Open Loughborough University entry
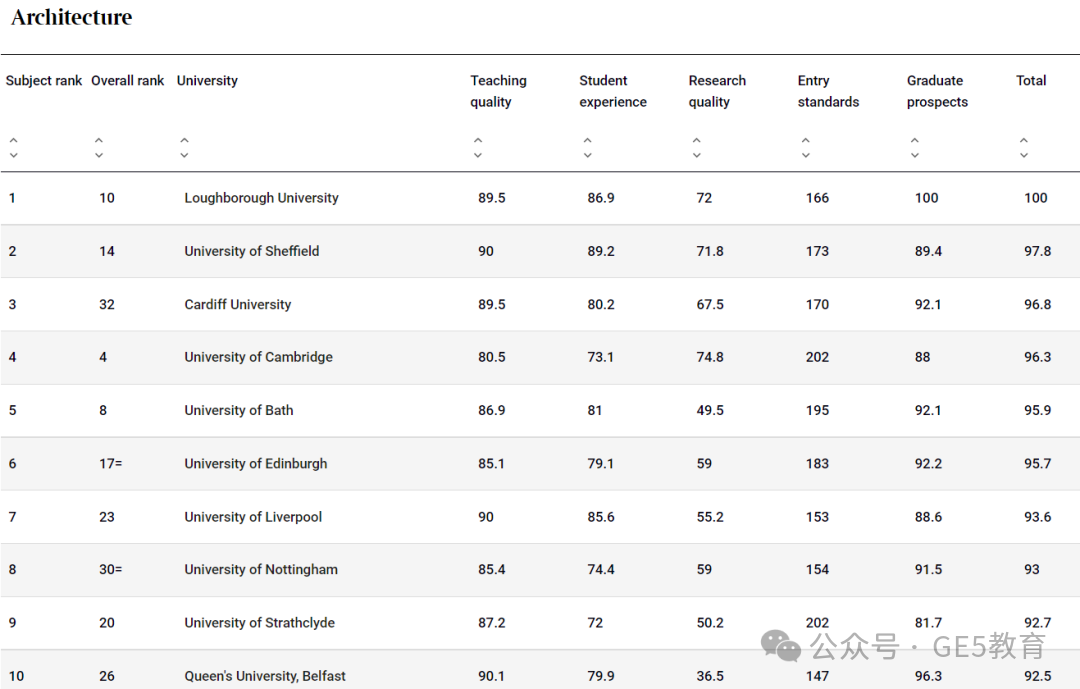 pos(261,198)
